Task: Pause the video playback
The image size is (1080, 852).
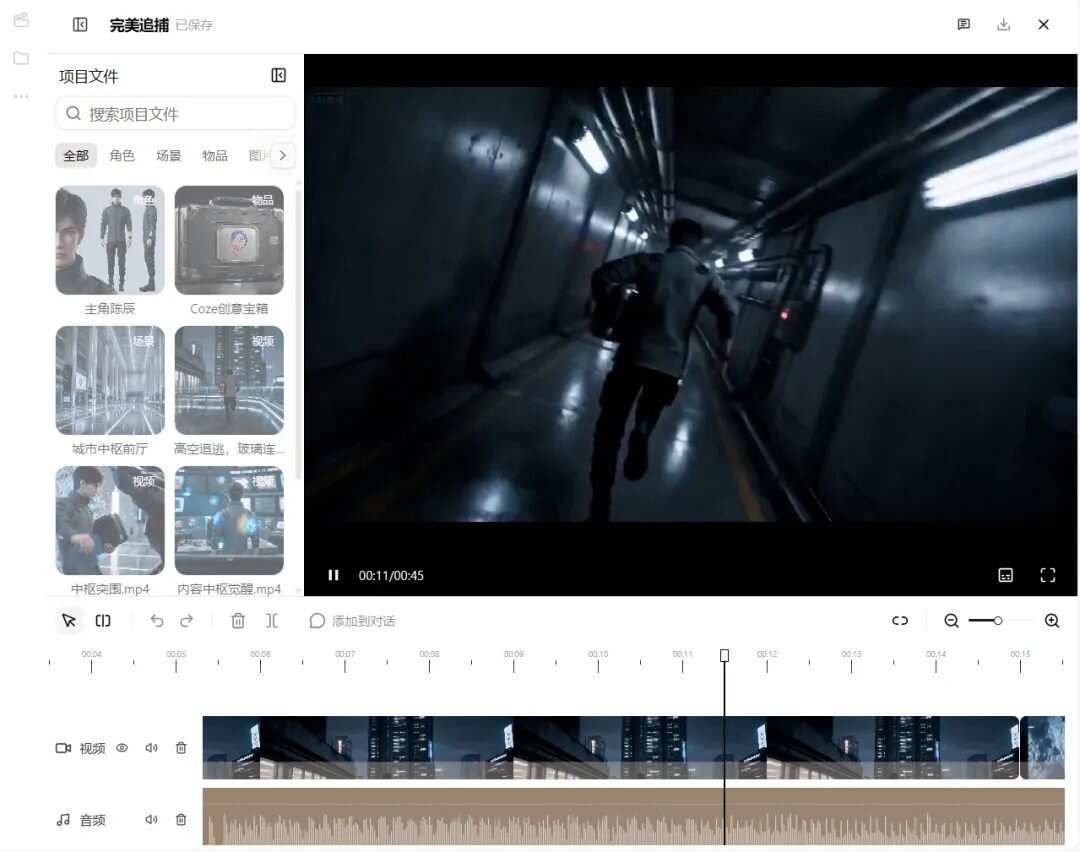Action: tap(333, 575)
